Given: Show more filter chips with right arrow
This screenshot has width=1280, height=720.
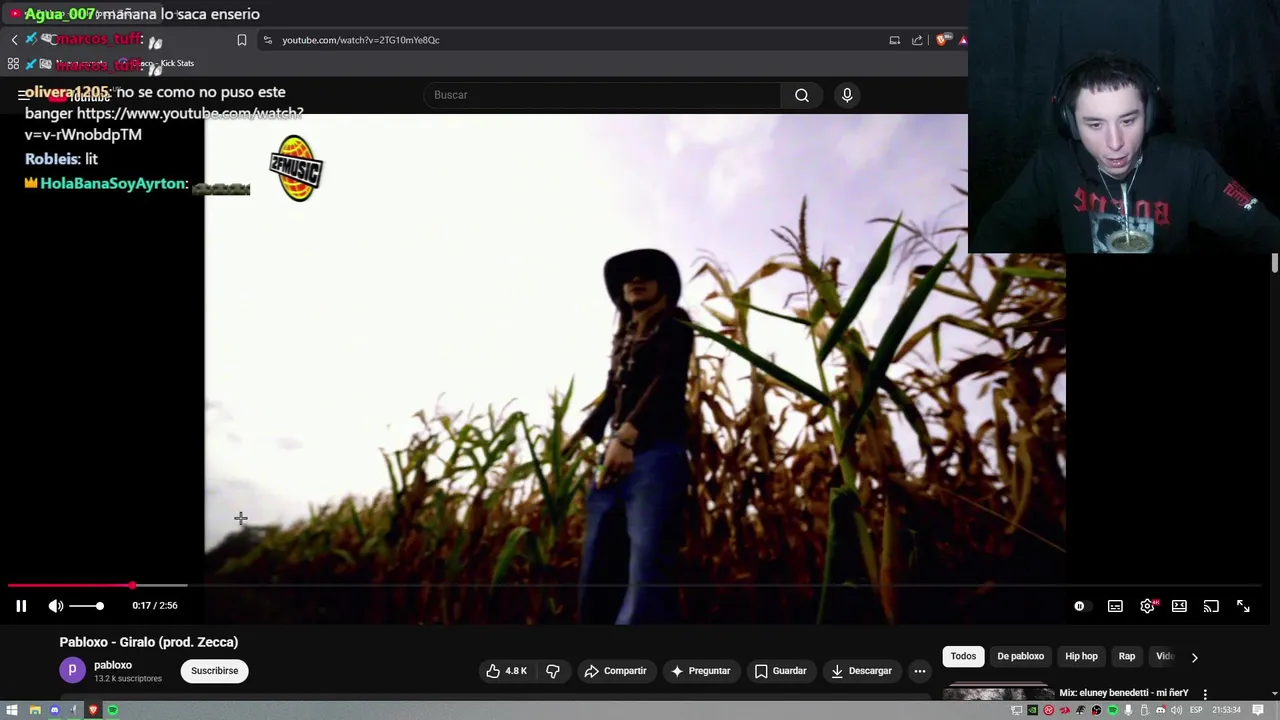Looking at the screenshot, I should tap(1194, 657).
